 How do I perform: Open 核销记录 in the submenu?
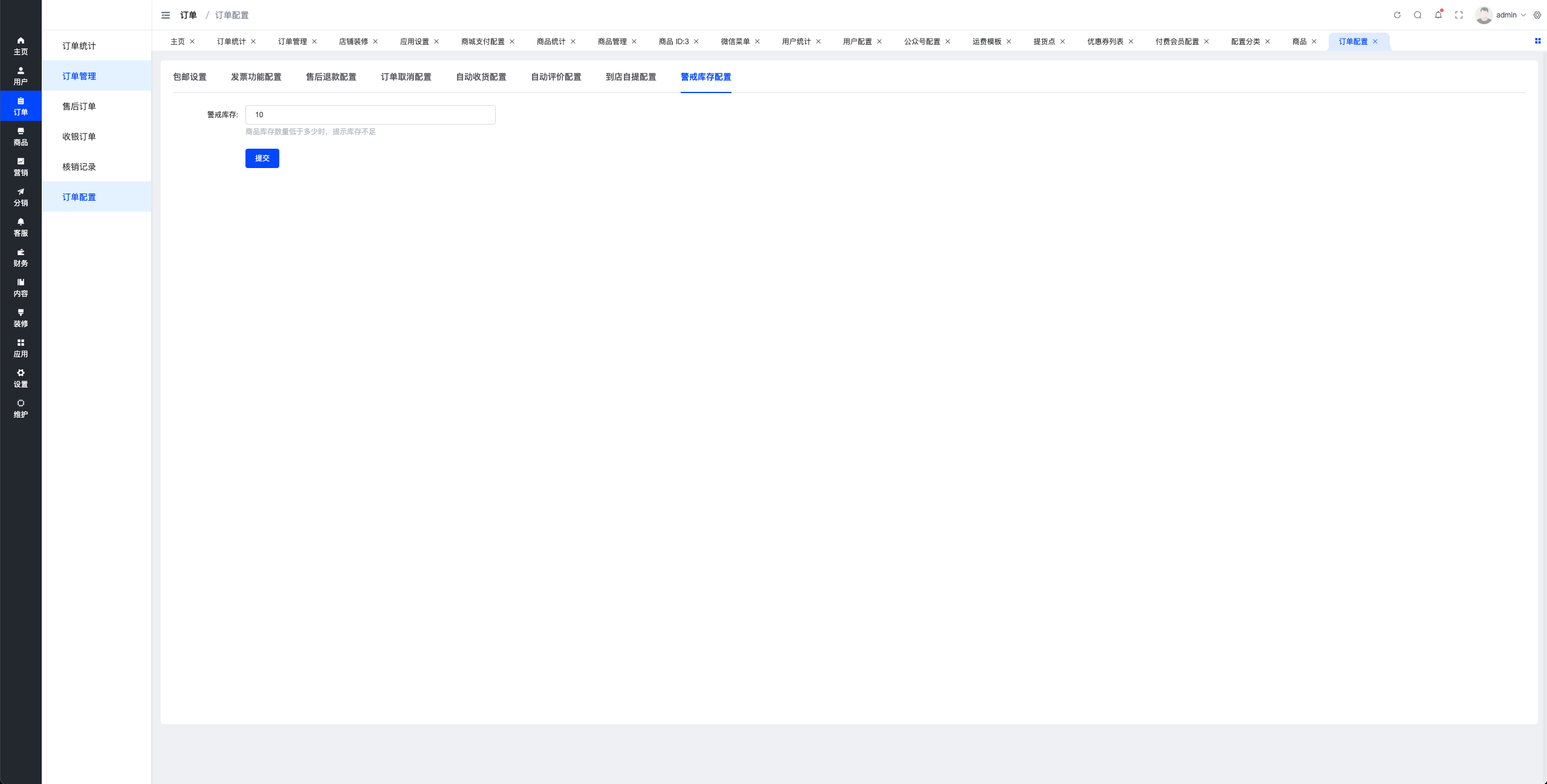pos(97,166)
